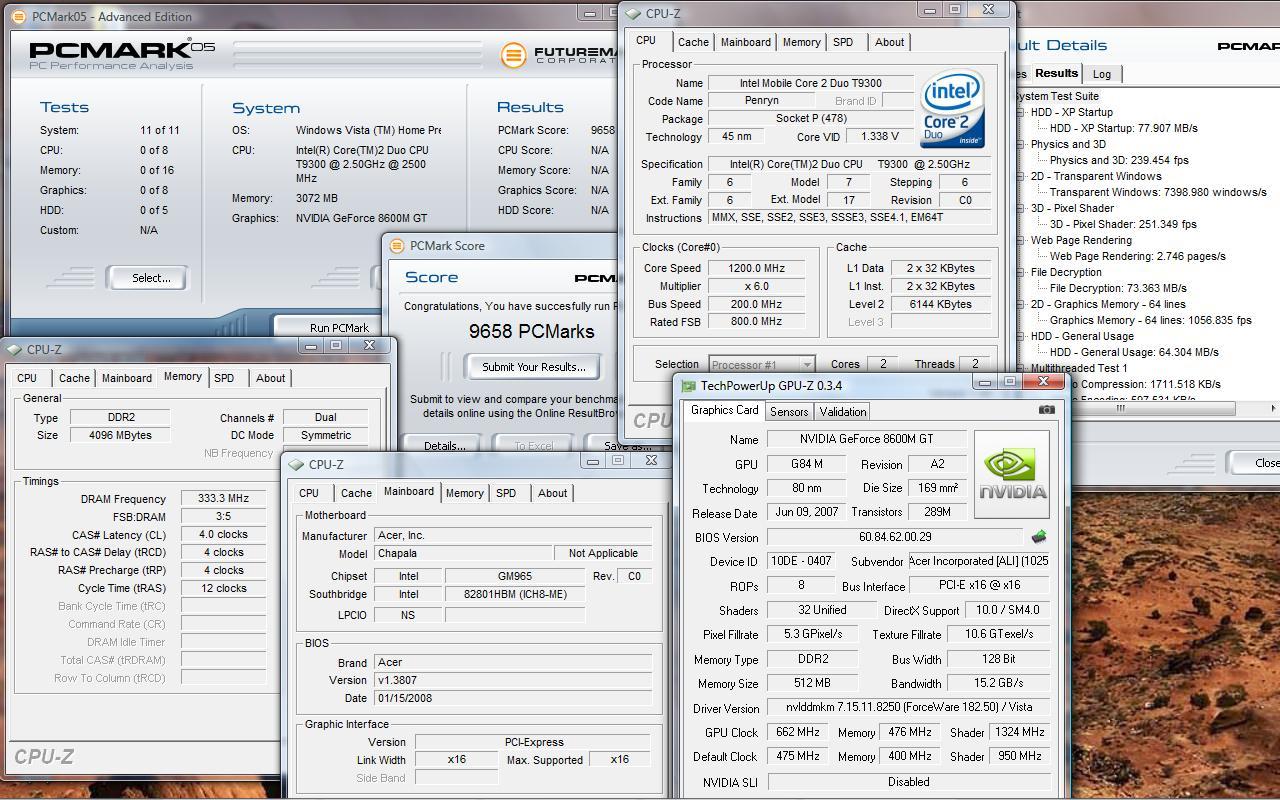
Task: Click title icon of CPU-Z CPU window
Action: (x=634, y=14)
